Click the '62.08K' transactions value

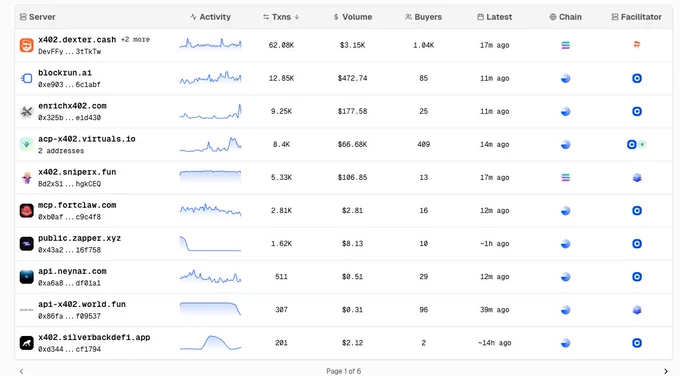point(281,45)
